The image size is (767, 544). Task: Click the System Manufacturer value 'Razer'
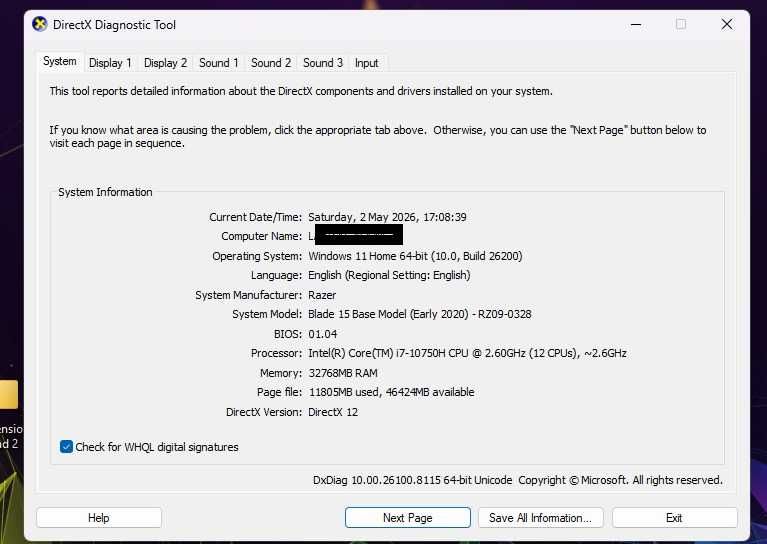tap(322, 295)
